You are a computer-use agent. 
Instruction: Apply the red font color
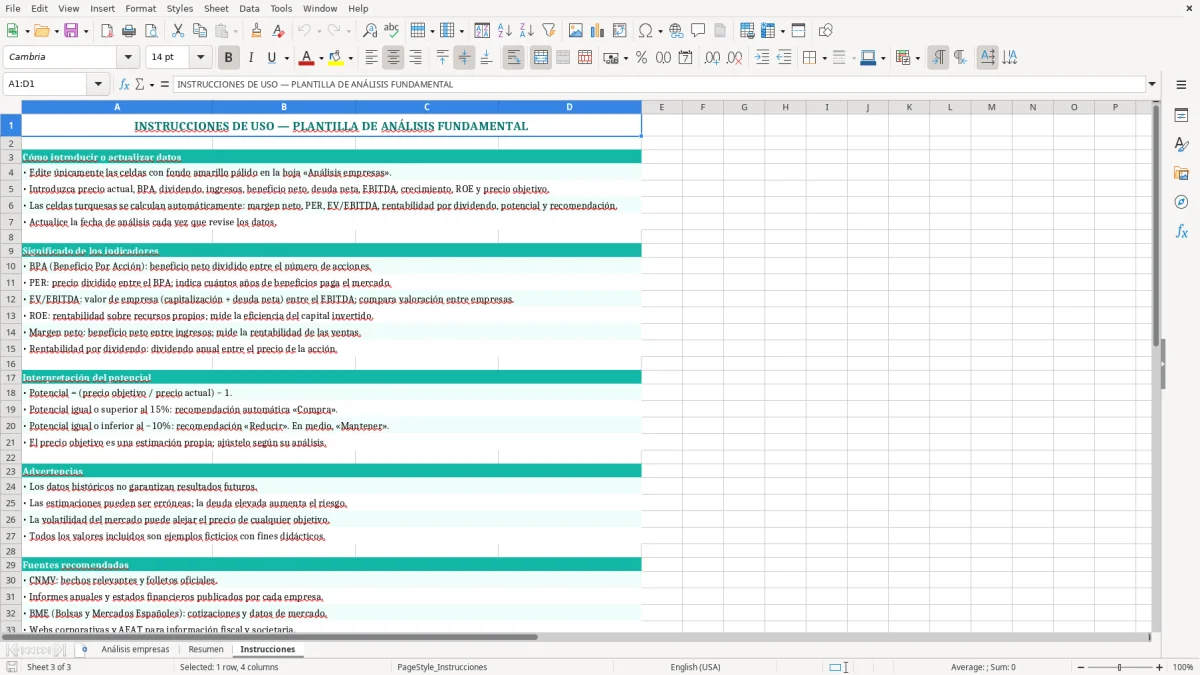click(306, 58)
